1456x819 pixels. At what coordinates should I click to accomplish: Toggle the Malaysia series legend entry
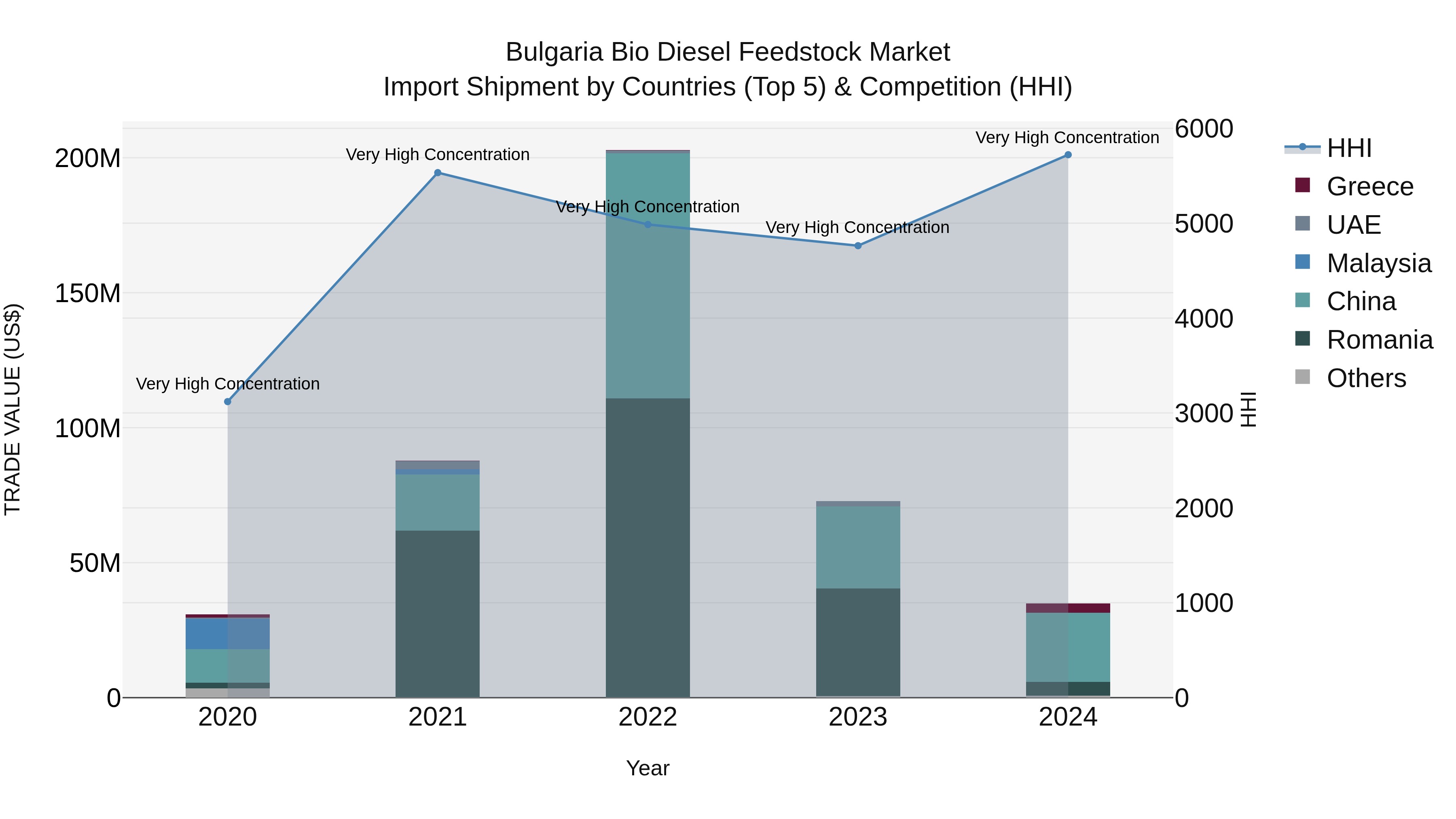(x=1363, y=263)
